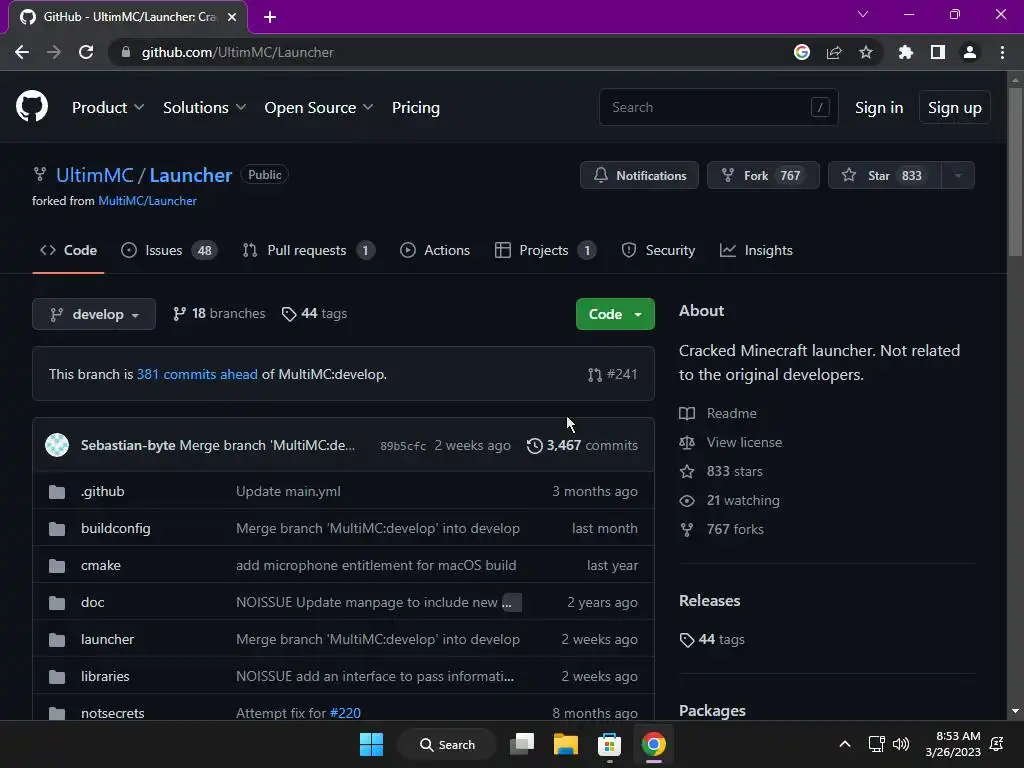The width and height of the screenshot is (1024, 768).
Task: Switch to the Issues tab
Action: click(169, 250)
